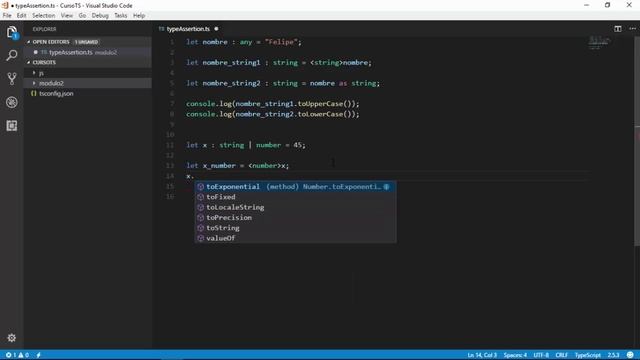The image size is (640, 360).
Task: Open tsconfig.json in the explorer
Action: click(x=88, y=93)
